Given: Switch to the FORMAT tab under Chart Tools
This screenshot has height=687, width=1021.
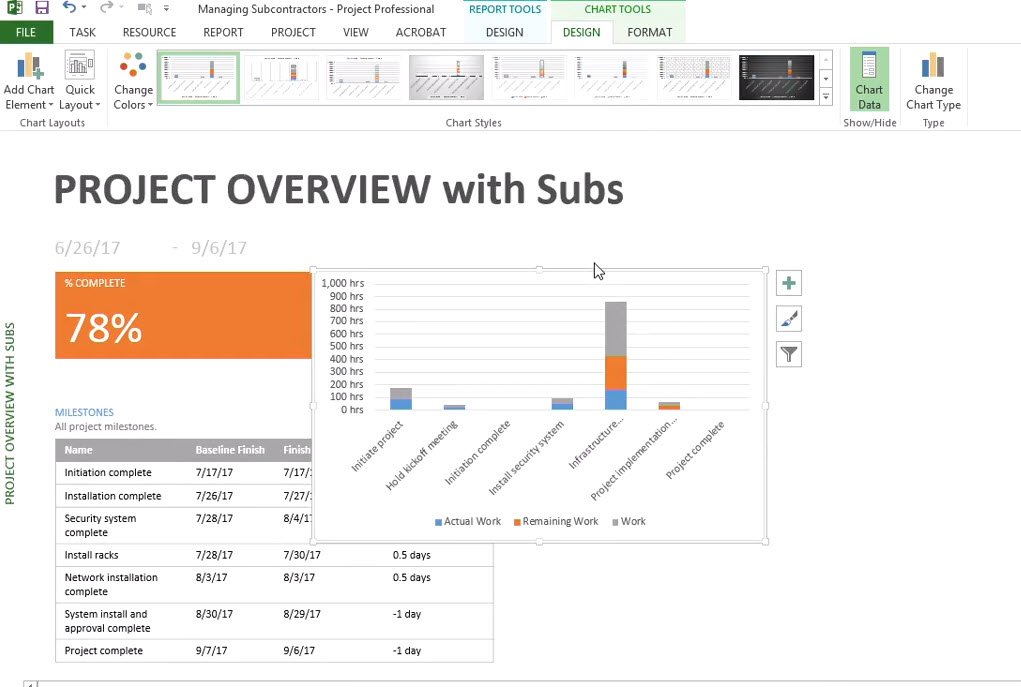Looking at the screenshot, I should pyautogui.click(x=649, y=32).
